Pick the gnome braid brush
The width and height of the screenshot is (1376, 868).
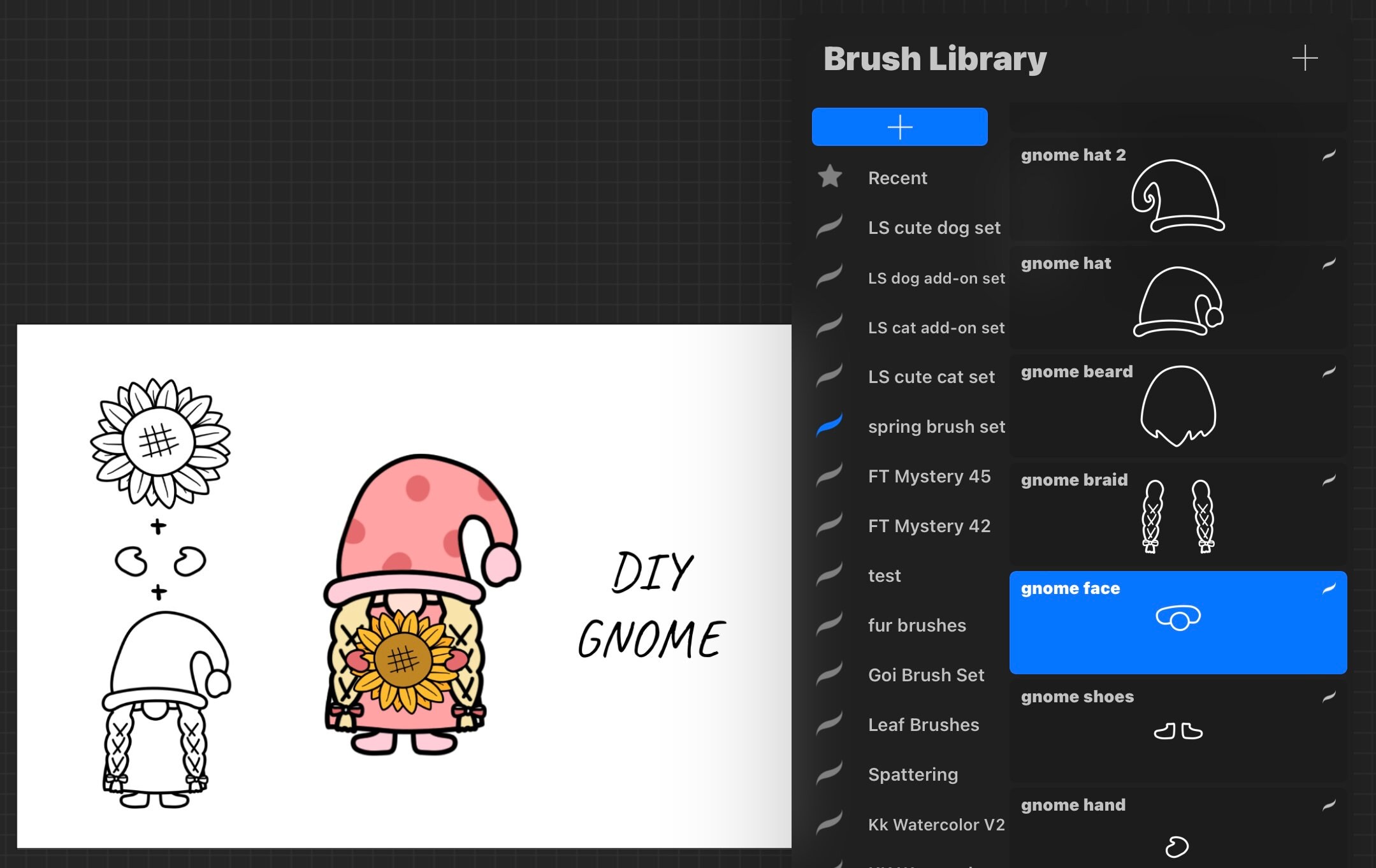pyautogui.click(x=1178, y=515)
